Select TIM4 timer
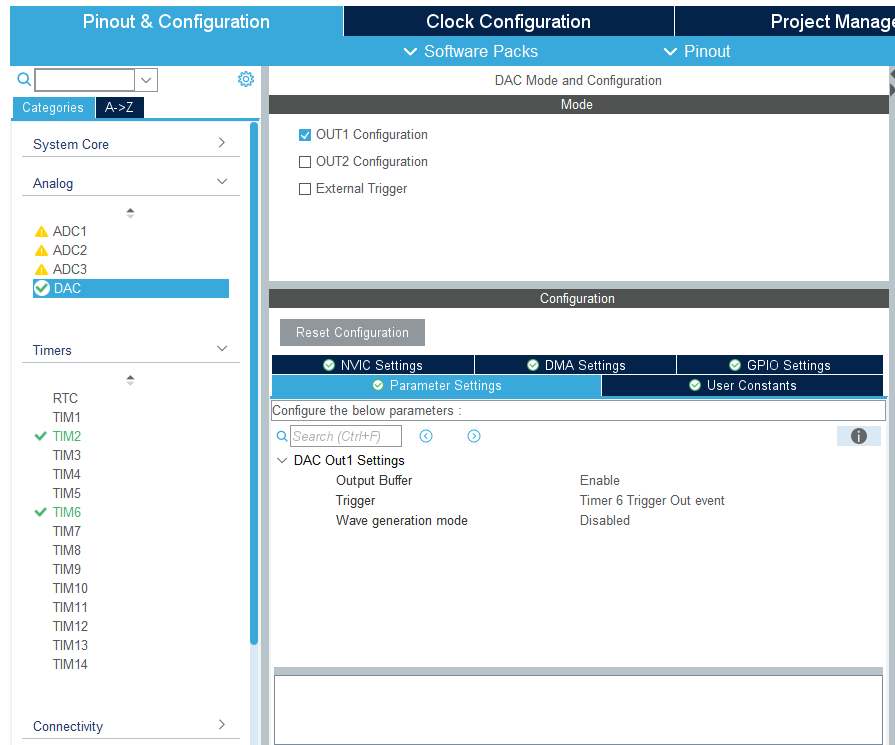The width and height of the screenshot is (895, 745). 67,474
